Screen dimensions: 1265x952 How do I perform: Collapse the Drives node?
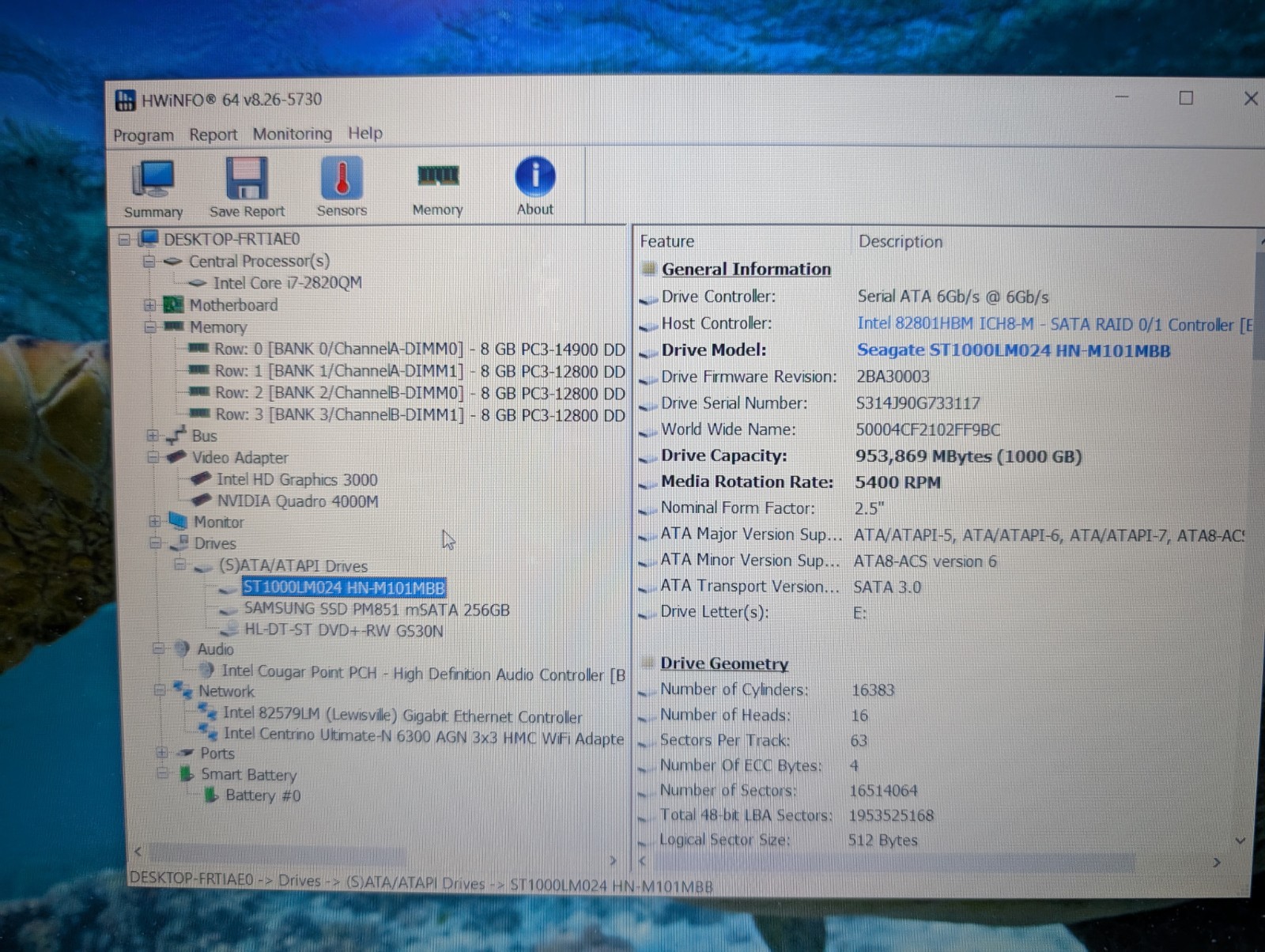pyautogui.click(x=156, y=543)
